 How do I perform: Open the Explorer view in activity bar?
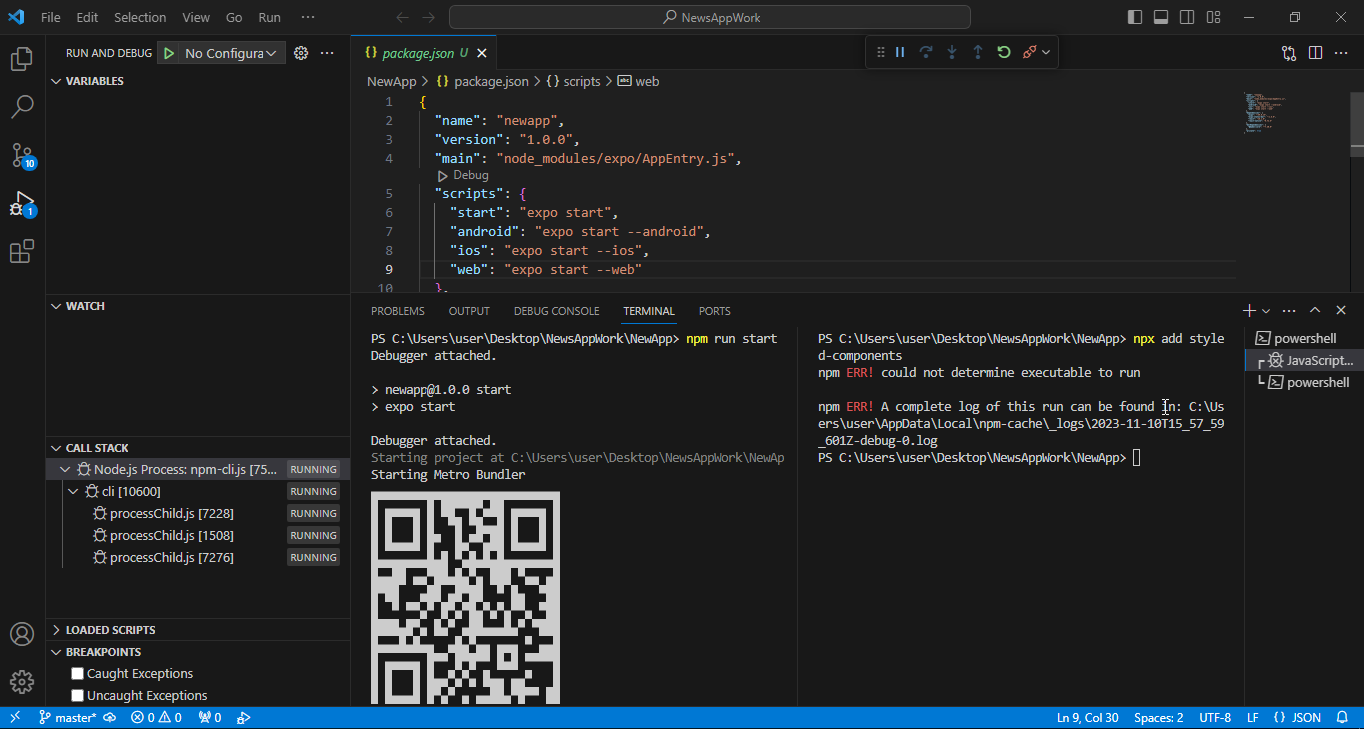click(x=22, y=59)
